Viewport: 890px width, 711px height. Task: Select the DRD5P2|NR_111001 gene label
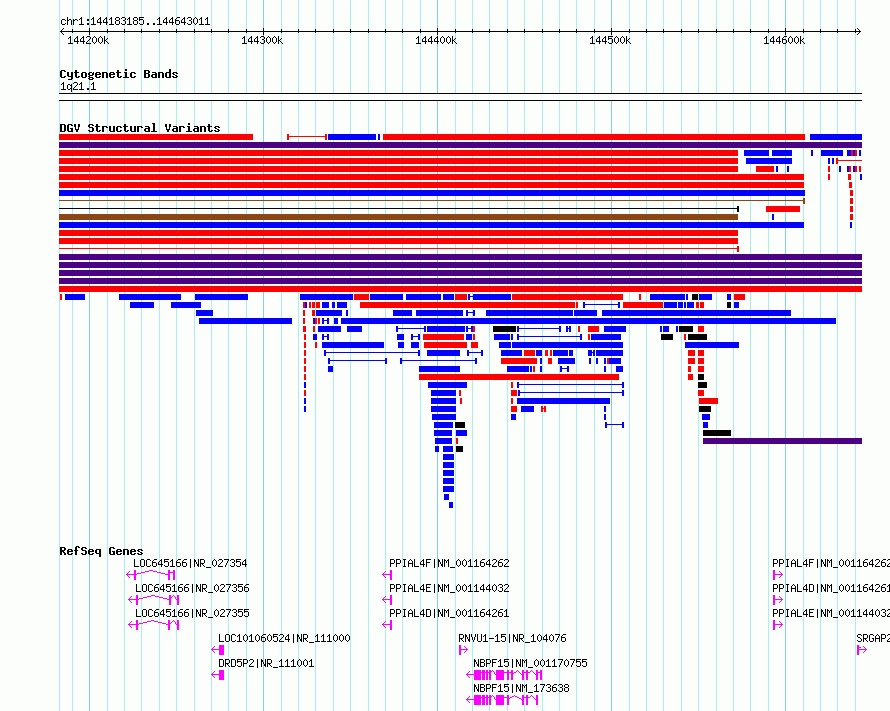coord(266,663)
